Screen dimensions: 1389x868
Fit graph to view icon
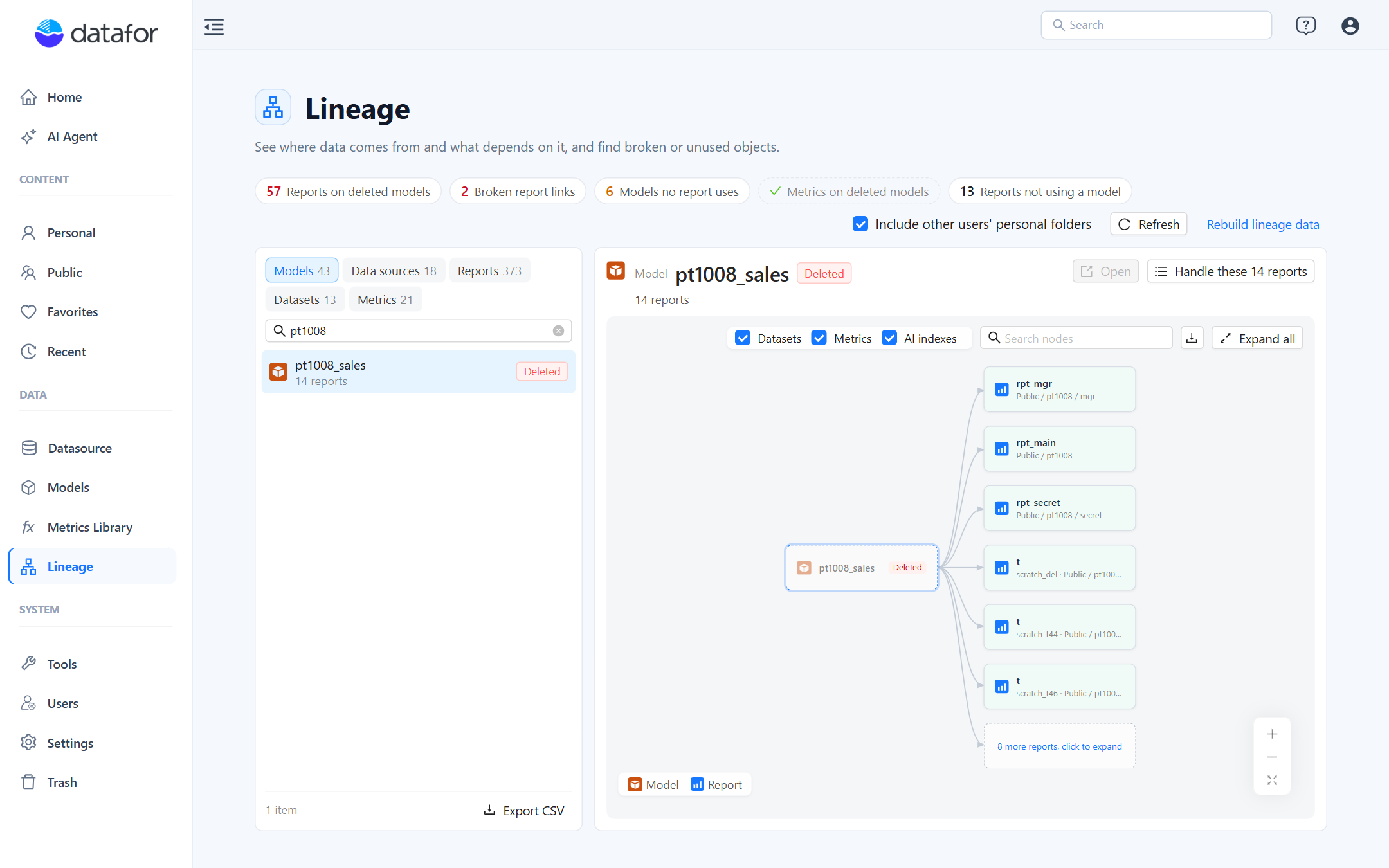1272,781
